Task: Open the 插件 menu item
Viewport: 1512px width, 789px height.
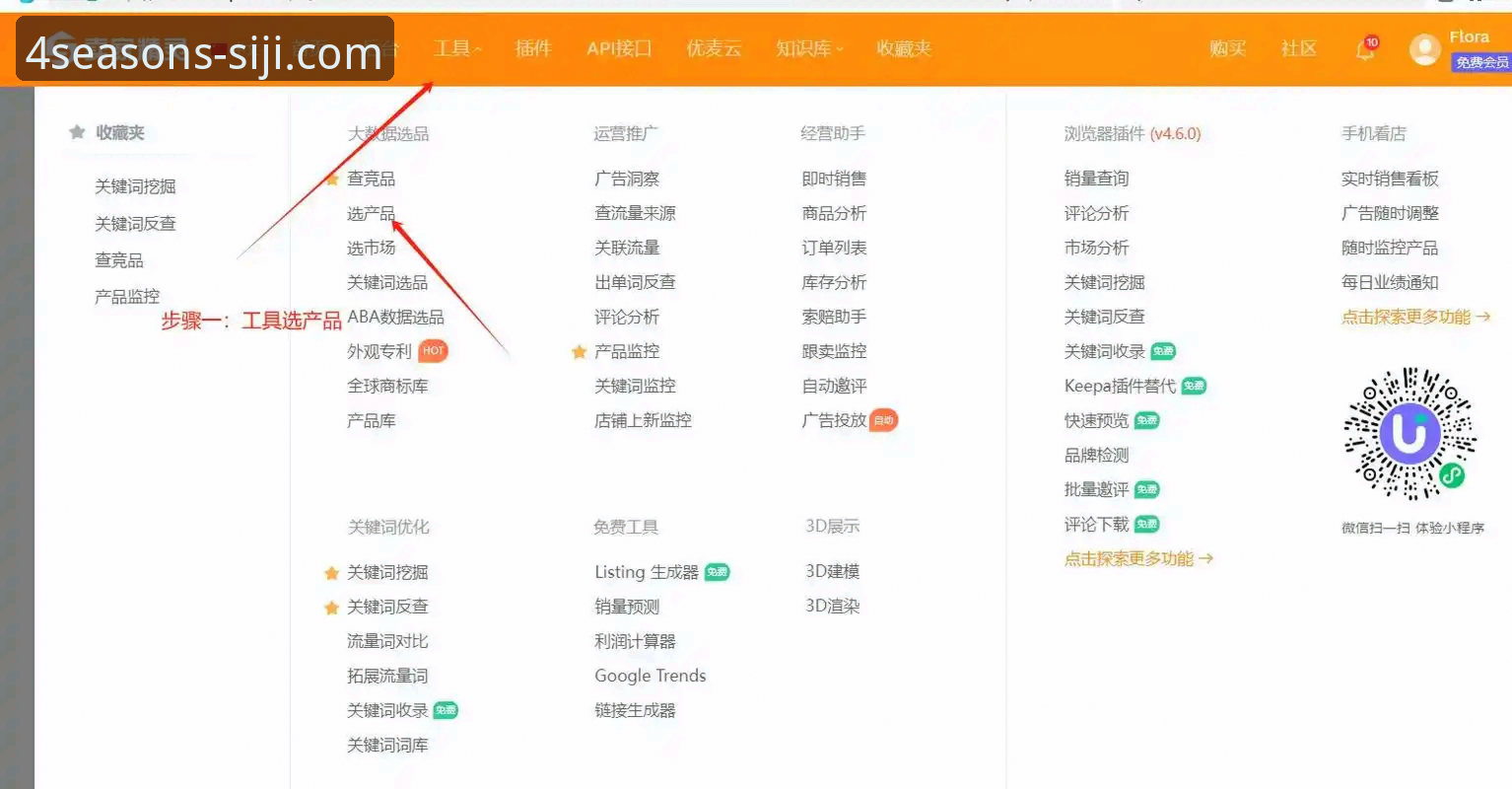Action: tap(533, 48)
